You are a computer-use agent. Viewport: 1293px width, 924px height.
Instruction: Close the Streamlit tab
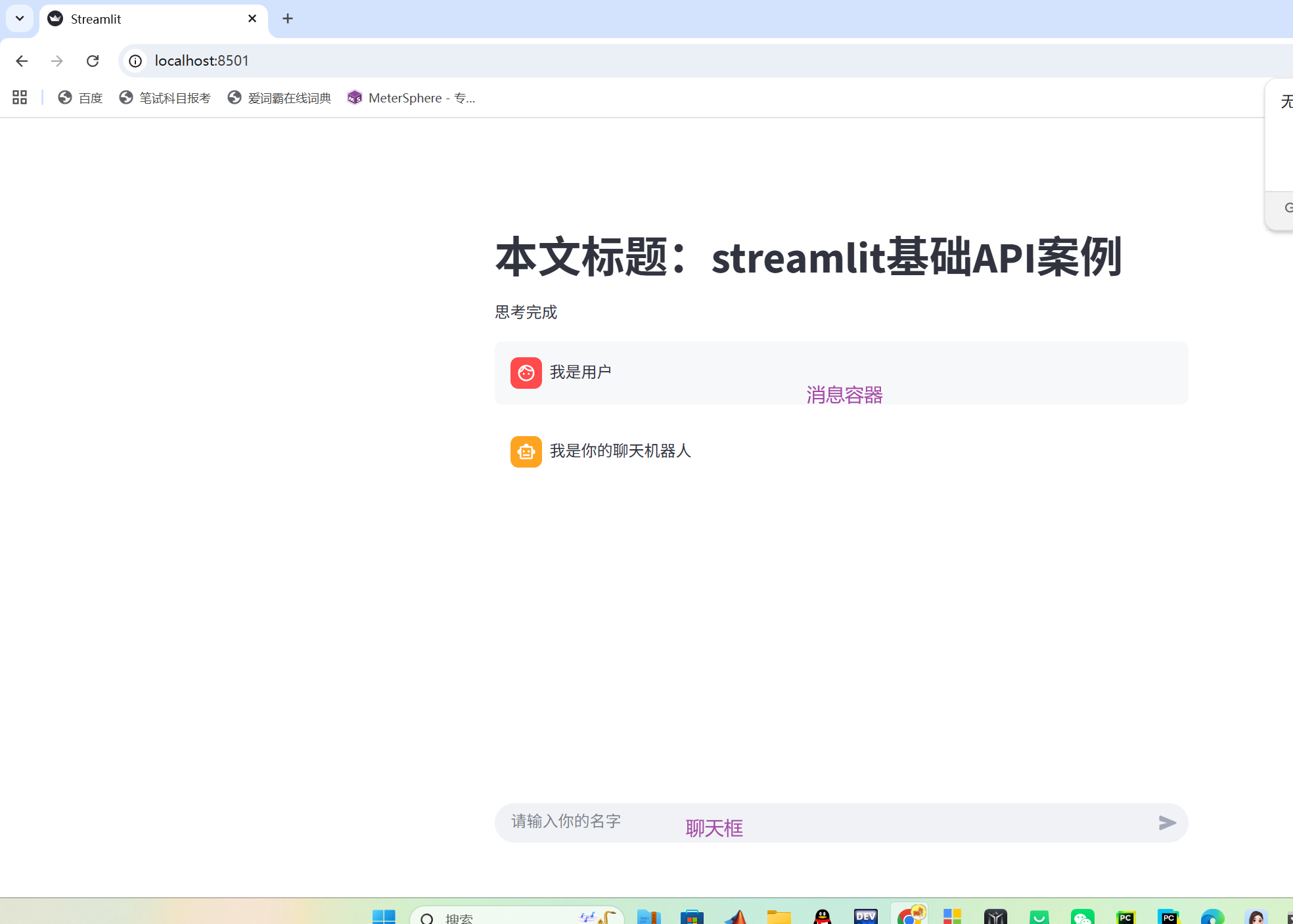pos(252,18)
